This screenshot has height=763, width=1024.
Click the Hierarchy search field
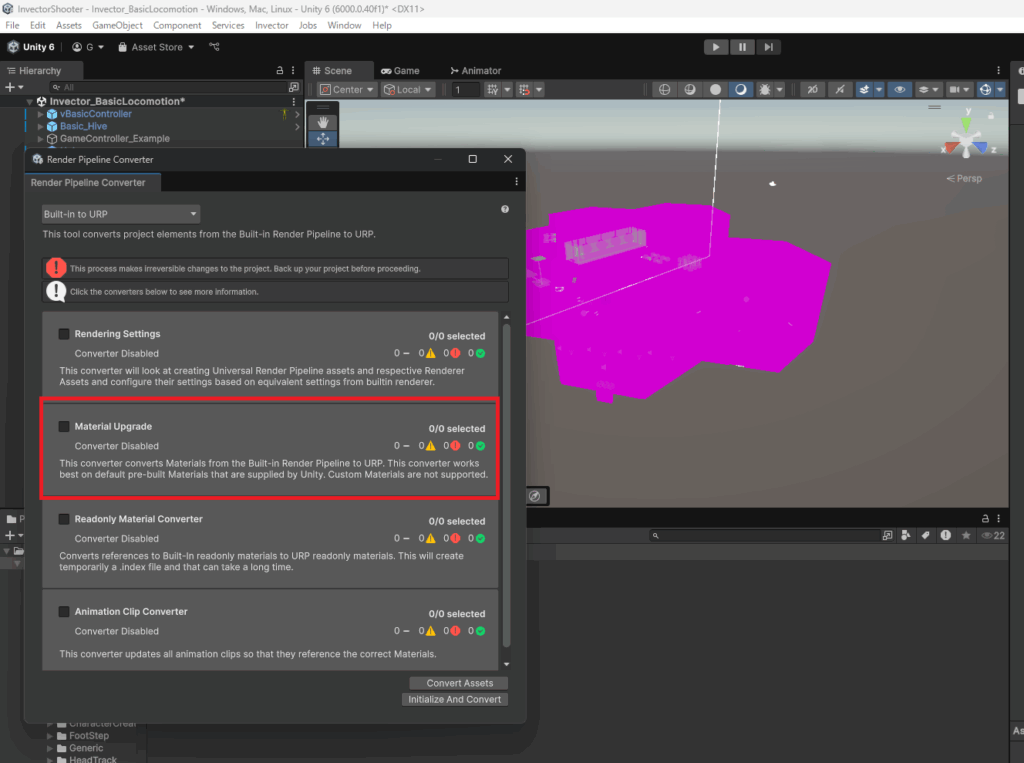(168, 87)
